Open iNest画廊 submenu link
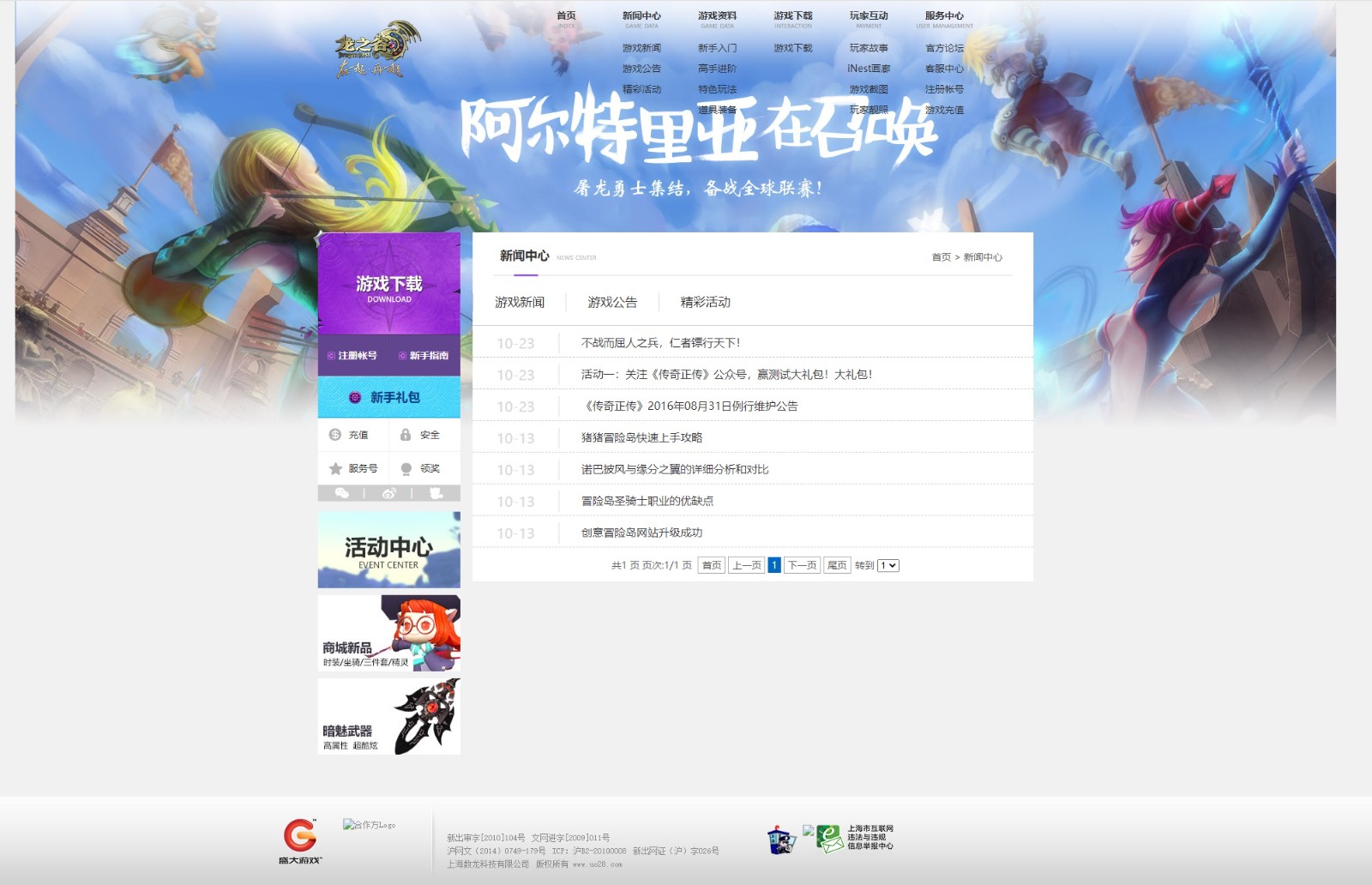The width and height of the screenshot is (1372, 885). pos(869,69)
